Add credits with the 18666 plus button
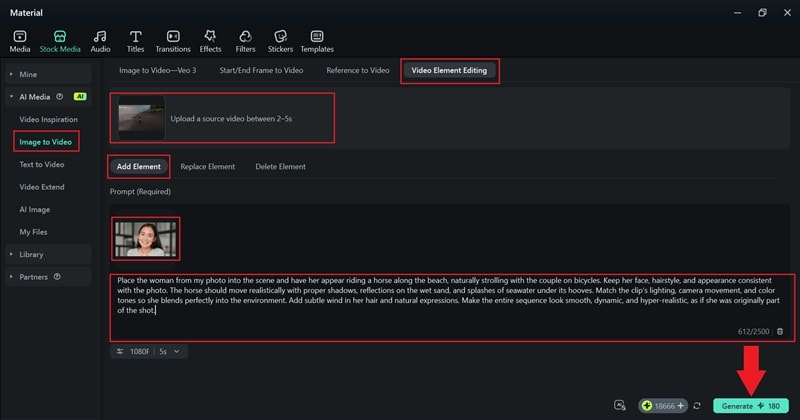 pos(681,406)
